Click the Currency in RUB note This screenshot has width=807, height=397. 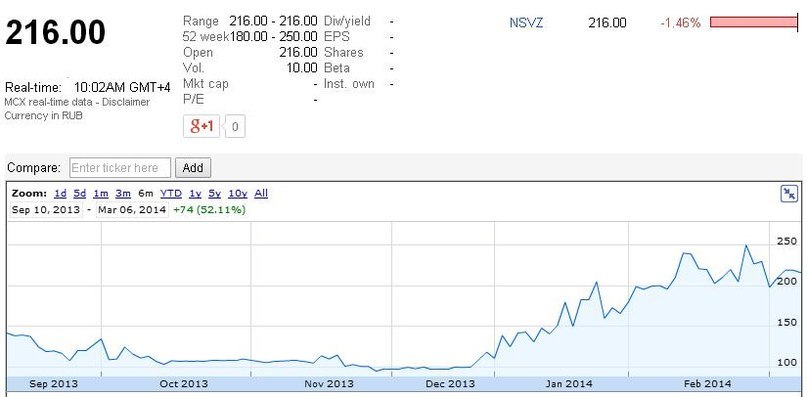pyautogui.click(x=44, y=115)
